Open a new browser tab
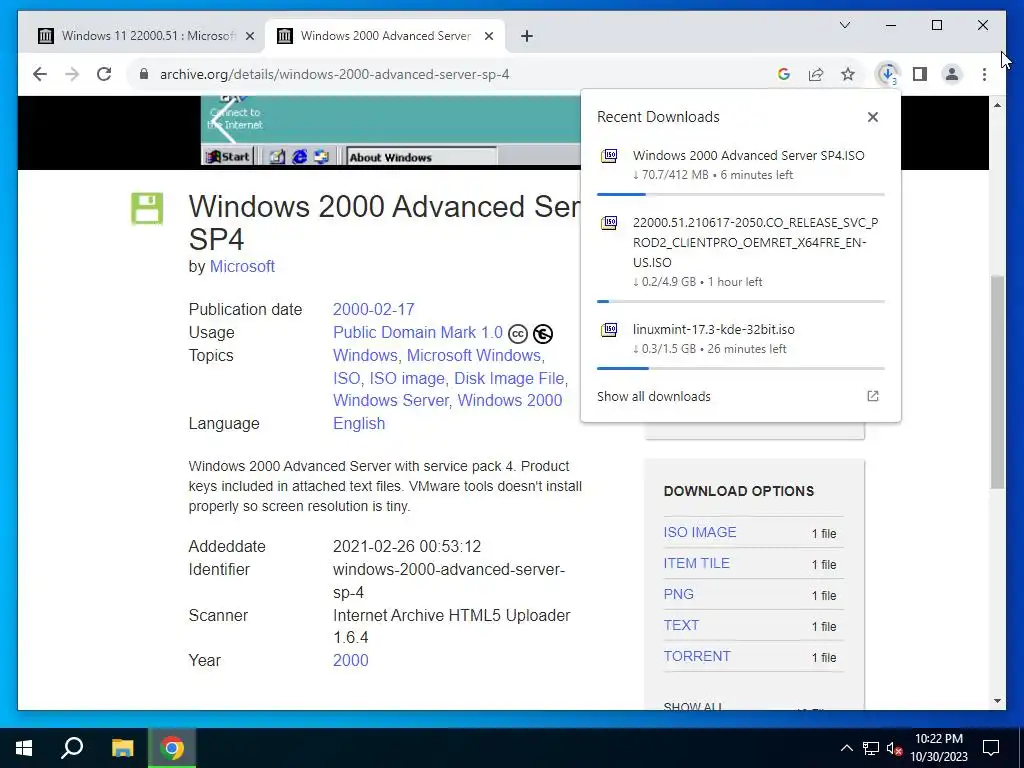Screen dimensions: 1024x768 click(526, 36)
